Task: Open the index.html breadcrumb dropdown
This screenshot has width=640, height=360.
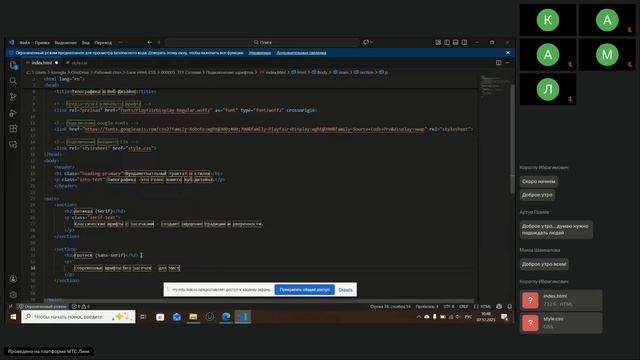Action: pyautogui.click(x=273, y=72)
